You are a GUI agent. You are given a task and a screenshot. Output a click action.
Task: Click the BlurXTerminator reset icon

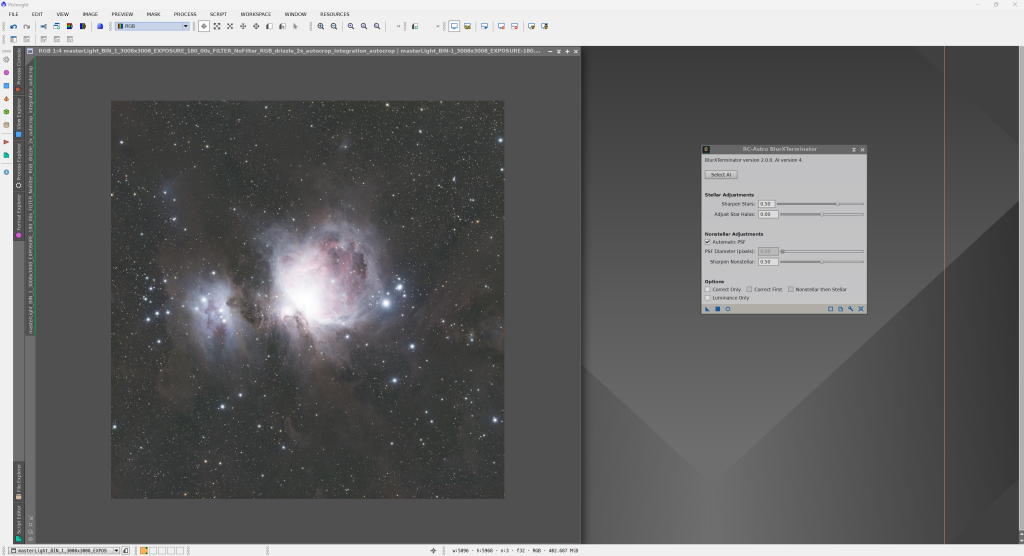tap(861, 309)
